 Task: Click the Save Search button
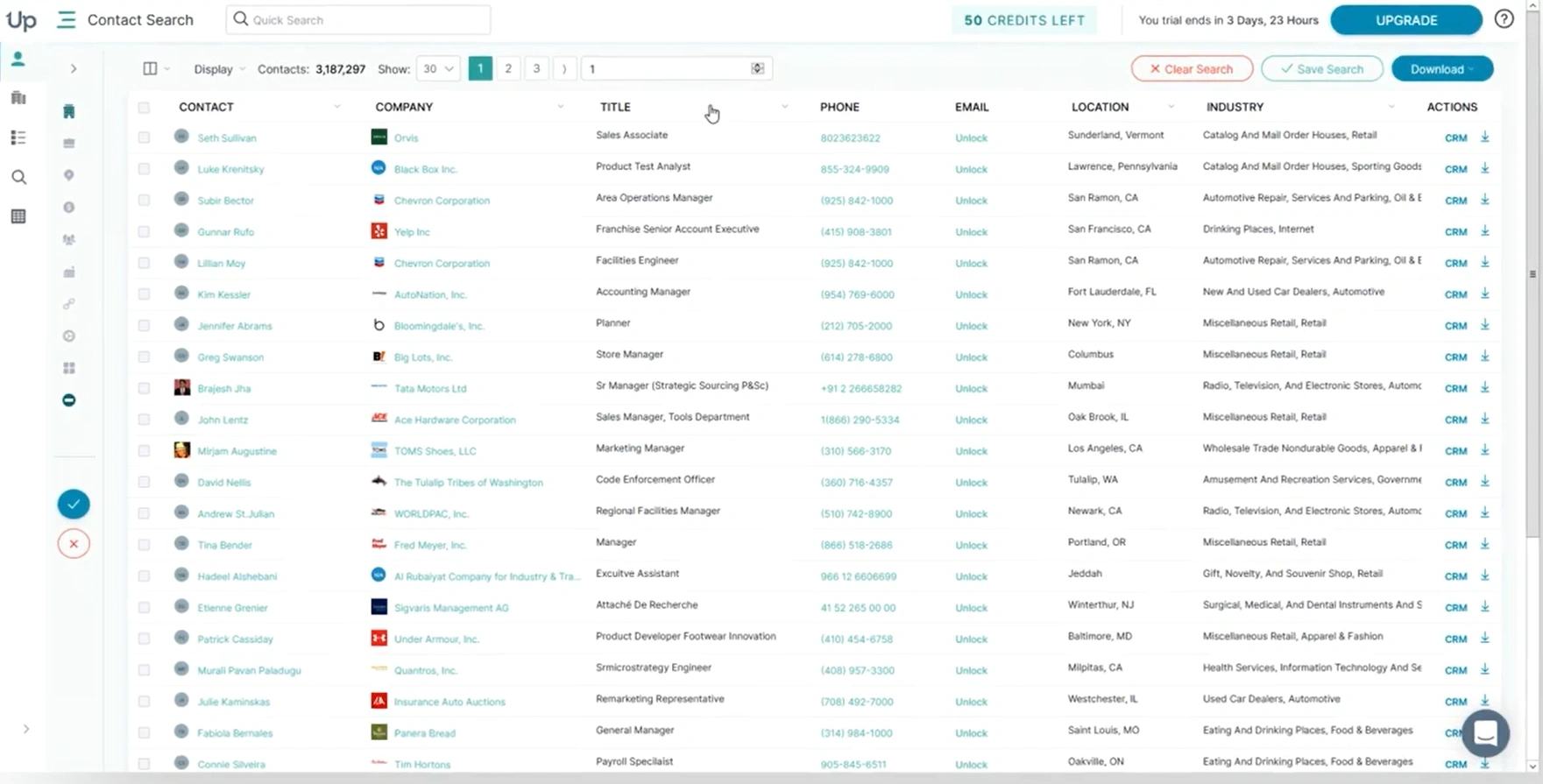[x=1322, y=68]
